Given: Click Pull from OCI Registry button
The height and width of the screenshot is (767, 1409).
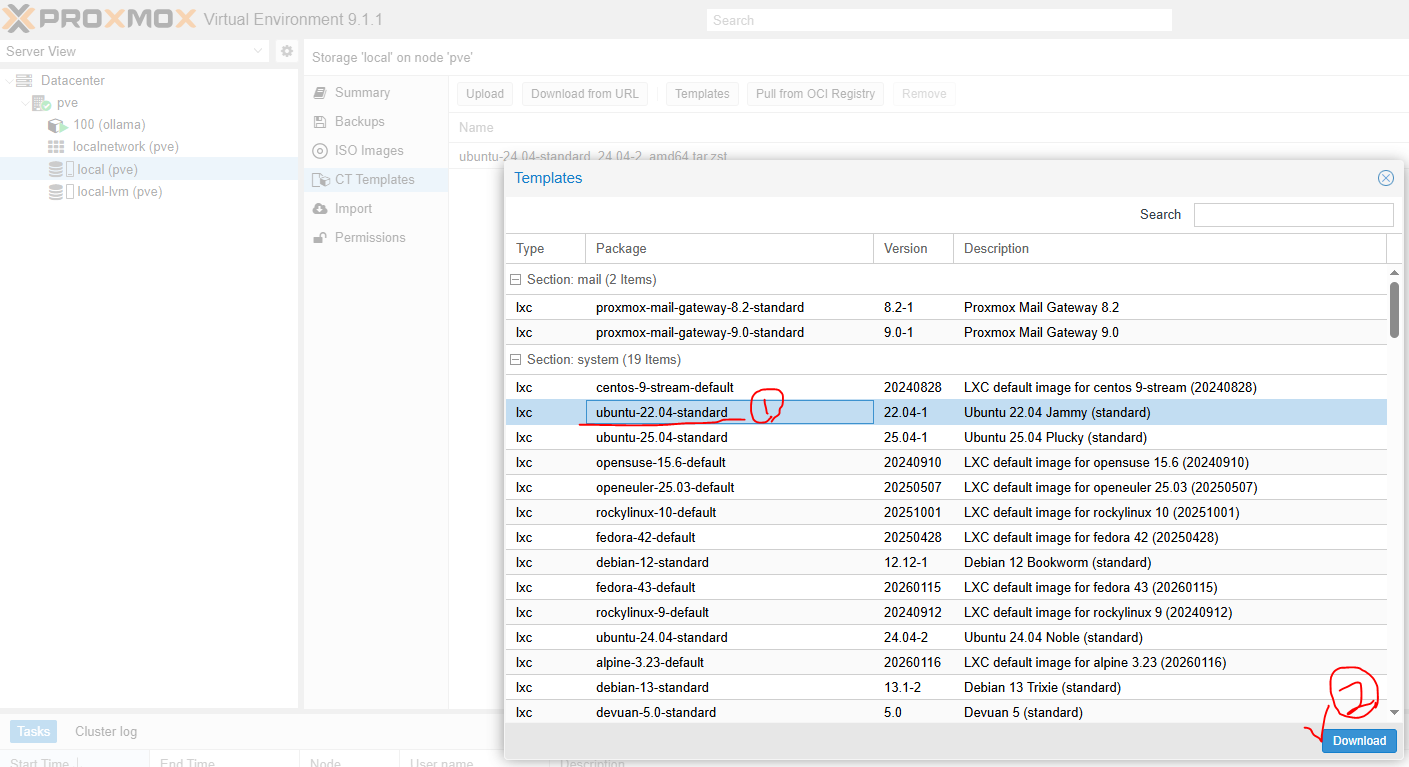Looking at the screenshot, I should click(x=815, y=94).
